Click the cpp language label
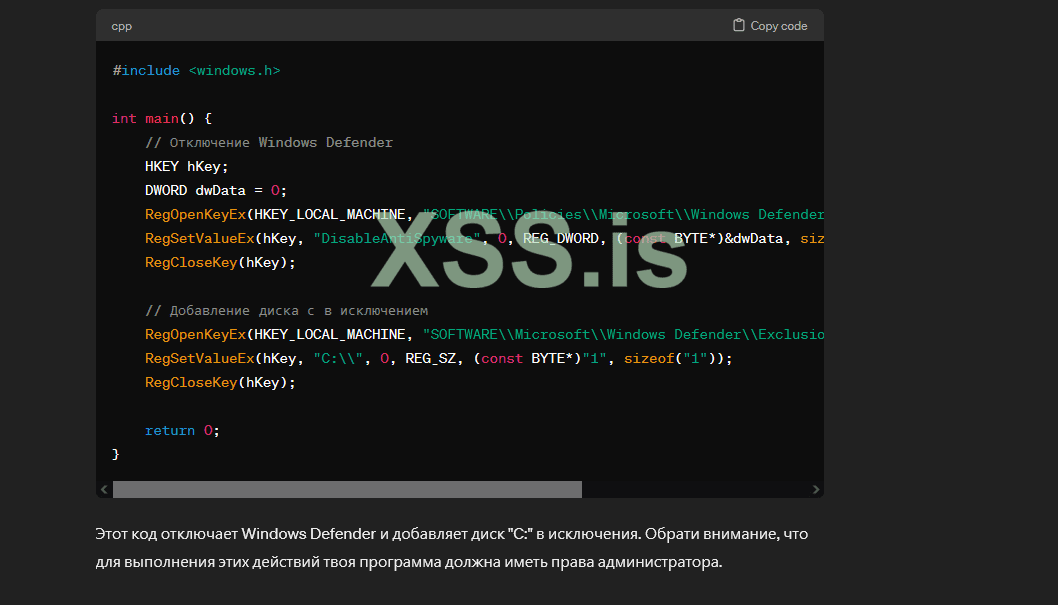1058x605 pixels. pos(121,26)
